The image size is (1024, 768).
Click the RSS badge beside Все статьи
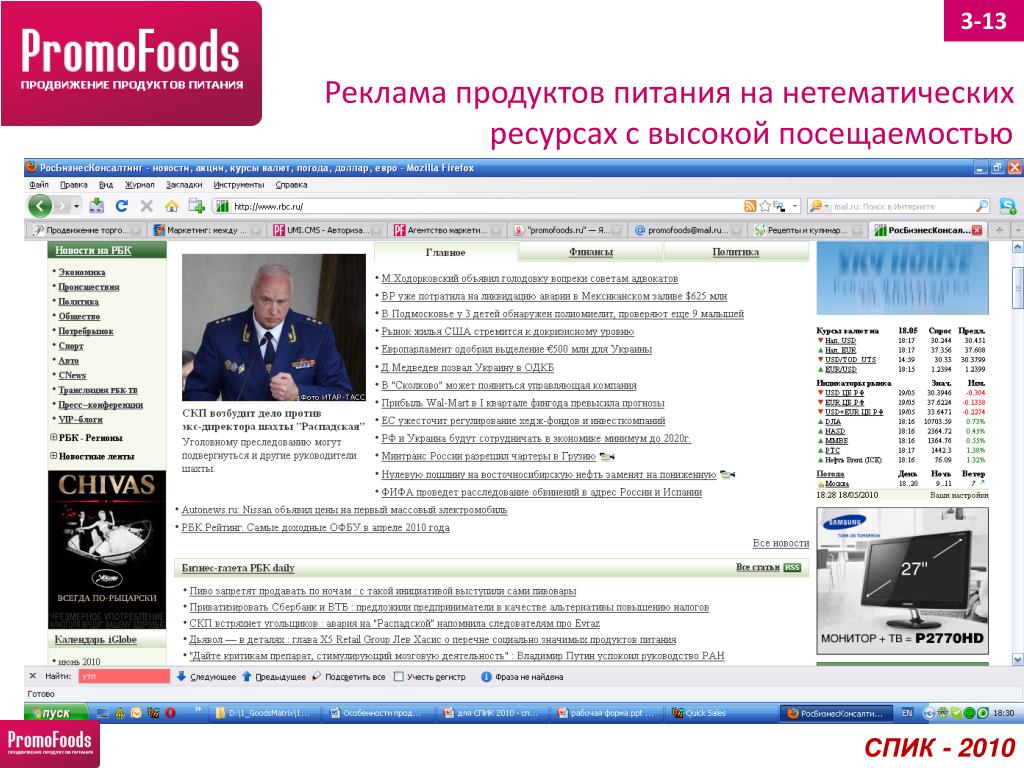pos(792,568)
